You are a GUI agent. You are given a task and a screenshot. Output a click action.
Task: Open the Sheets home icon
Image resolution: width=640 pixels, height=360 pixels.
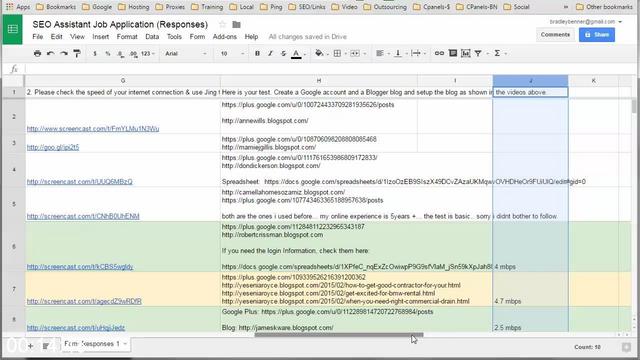click(x=13, y=29)
